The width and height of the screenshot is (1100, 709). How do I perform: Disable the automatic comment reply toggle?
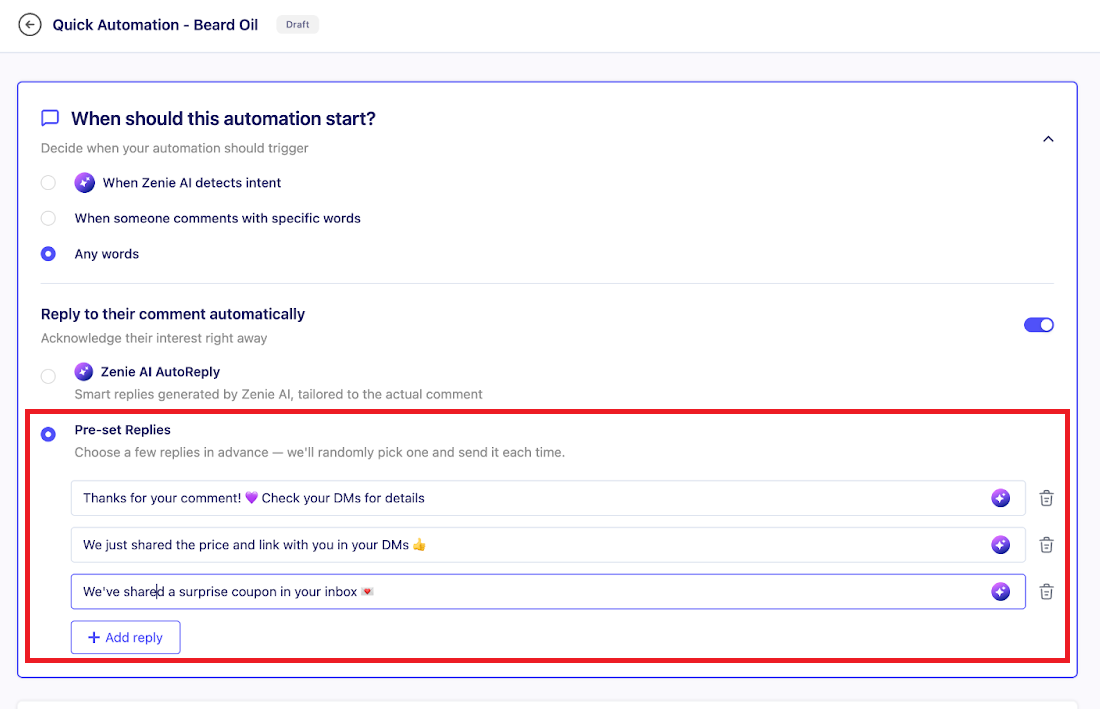coord(1038,325)
